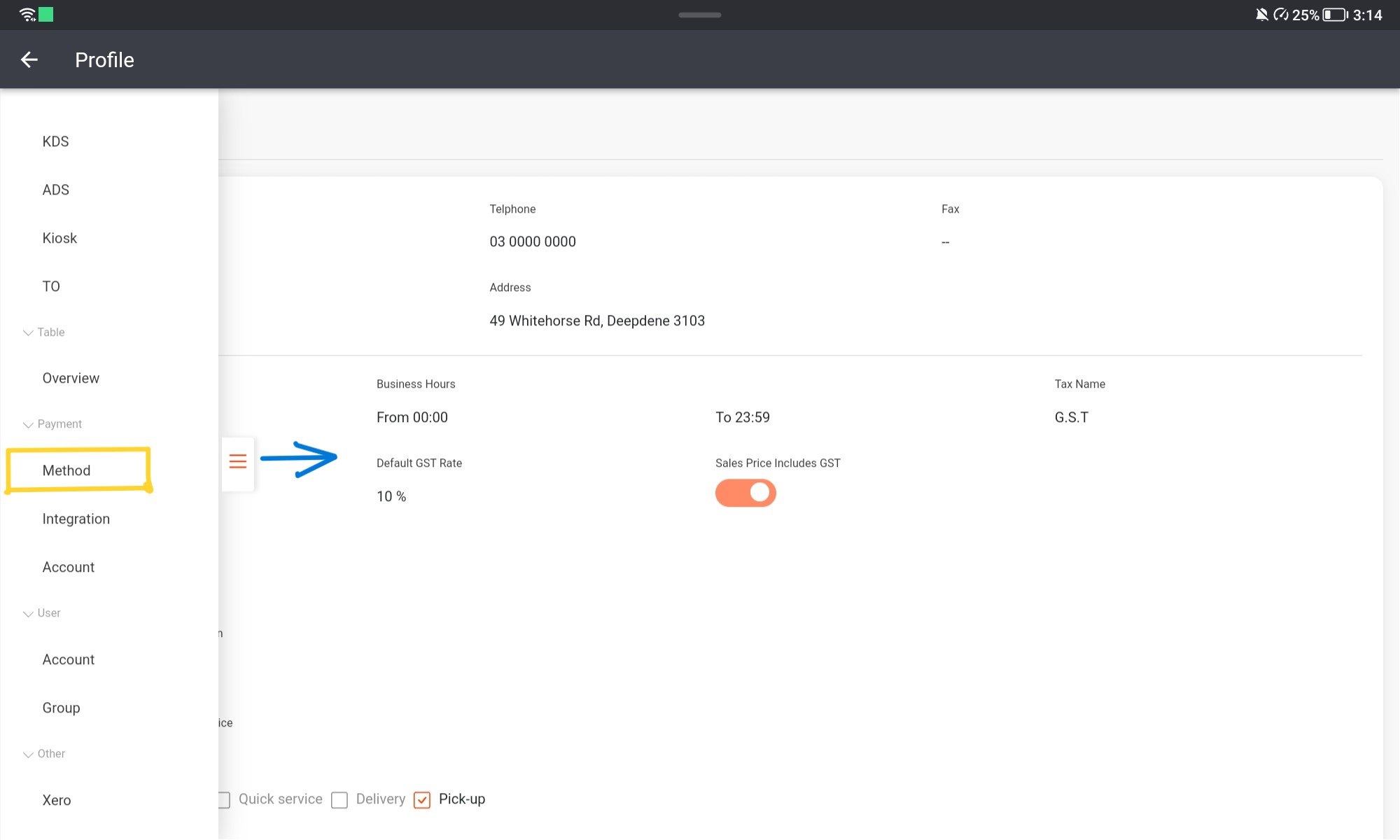Image resolution: width=1400 pixels, height=840 pixels.
Task: Open the Kiosk sidebar entry
Action: (x=59, y=238)
